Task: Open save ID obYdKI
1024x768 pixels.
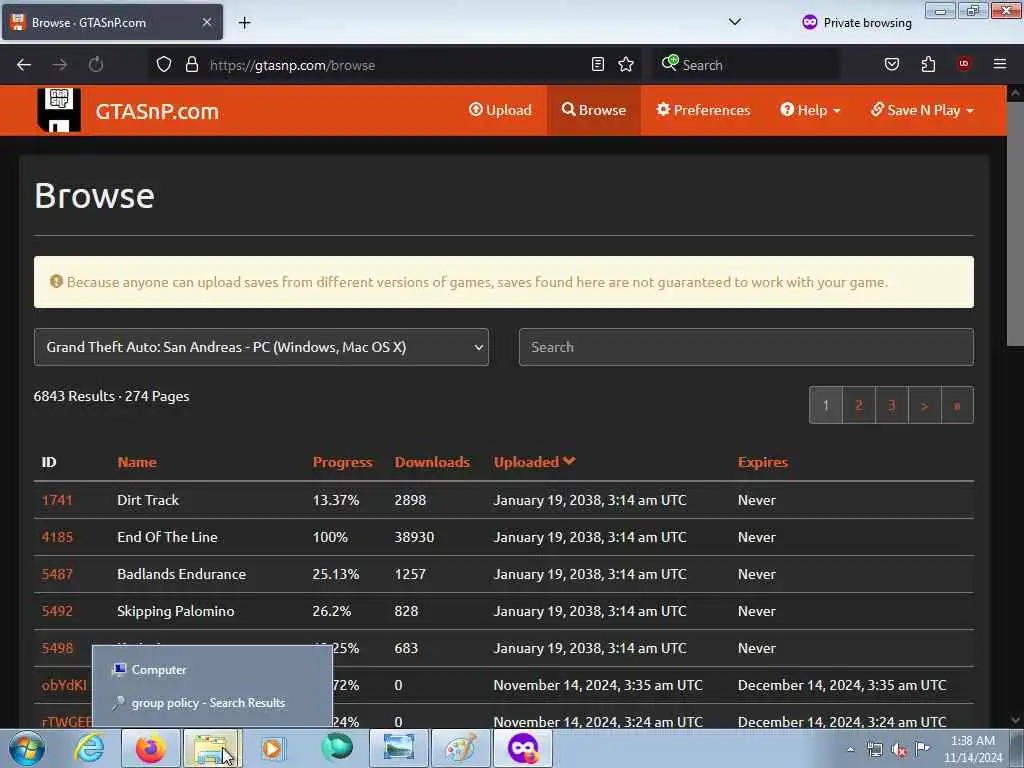Action: [x=63, y=685]
